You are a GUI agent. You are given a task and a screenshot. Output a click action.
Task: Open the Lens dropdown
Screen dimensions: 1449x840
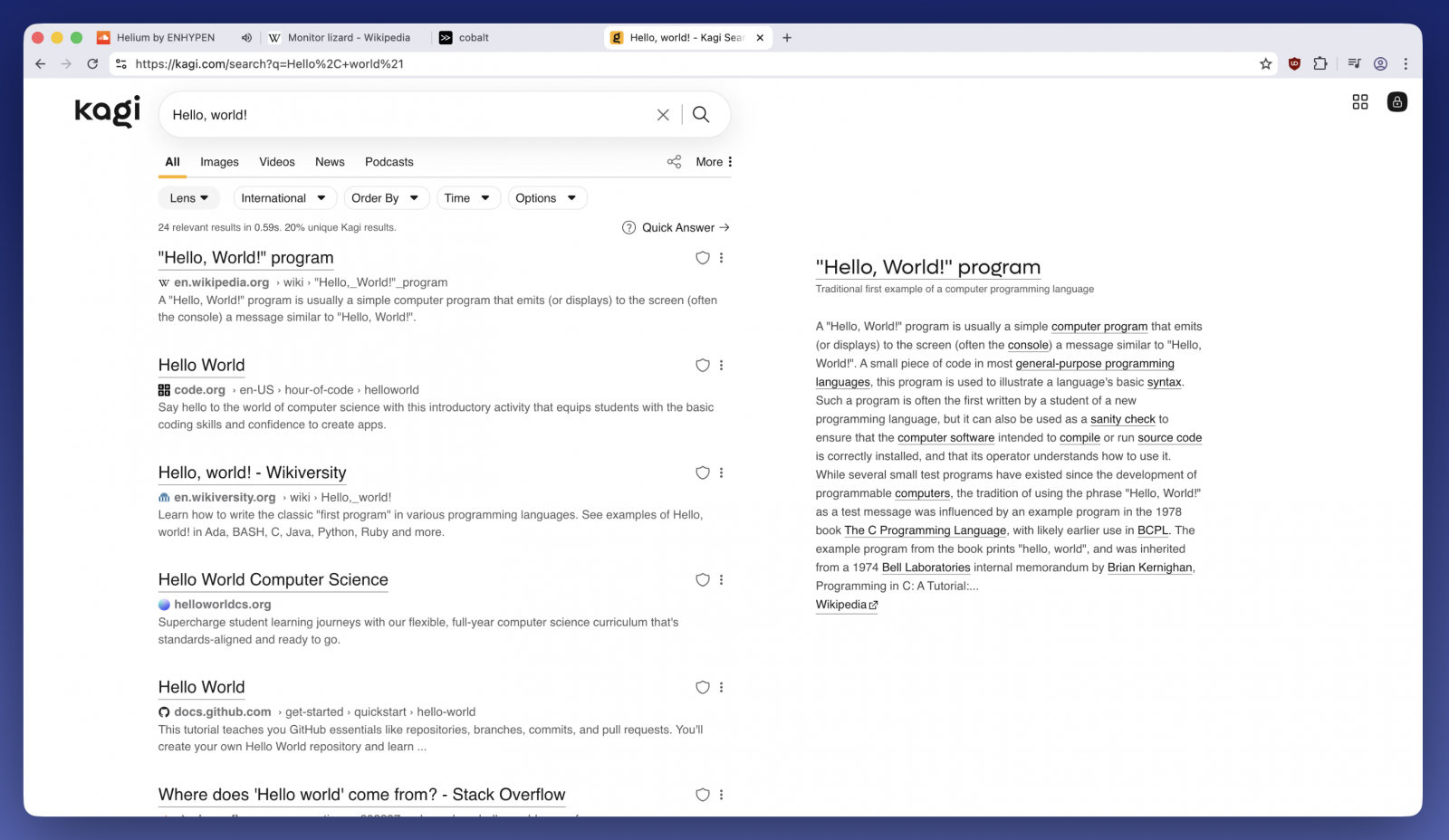(x=189, y=198)
